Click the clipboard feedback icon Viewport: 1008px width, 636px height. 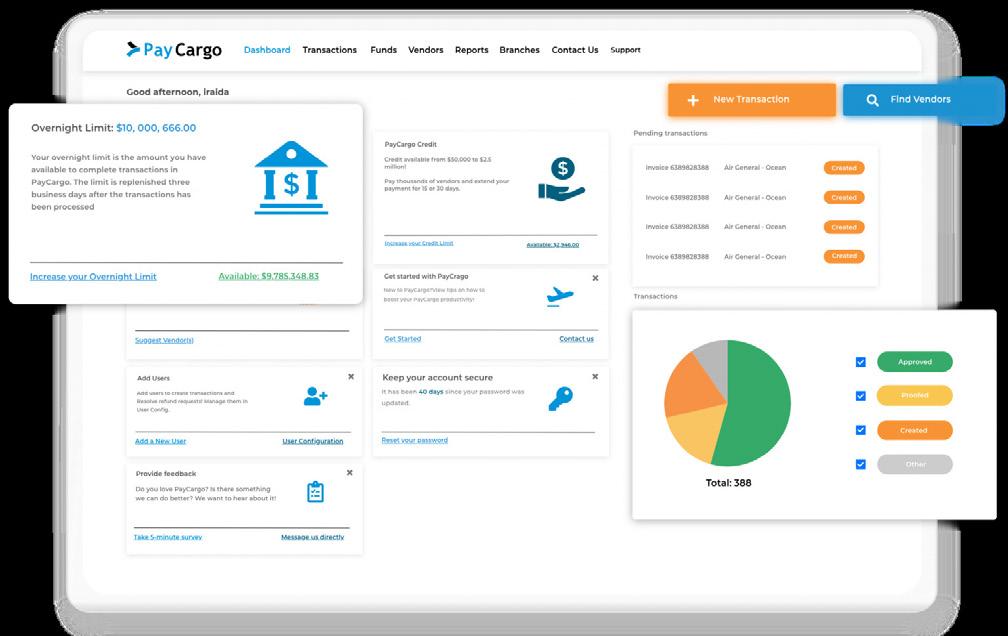tap(315, 492)
